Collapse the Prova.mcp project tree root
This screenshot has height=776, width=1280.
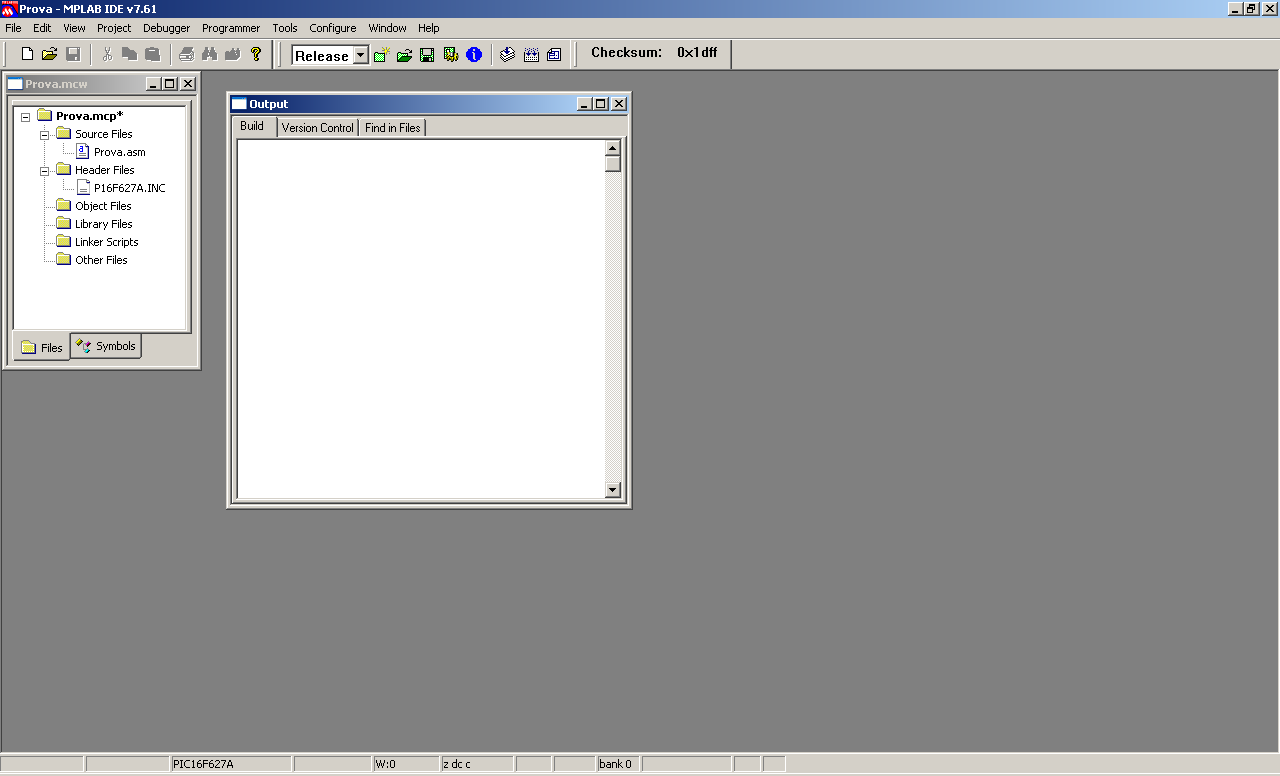coord(25,117)
